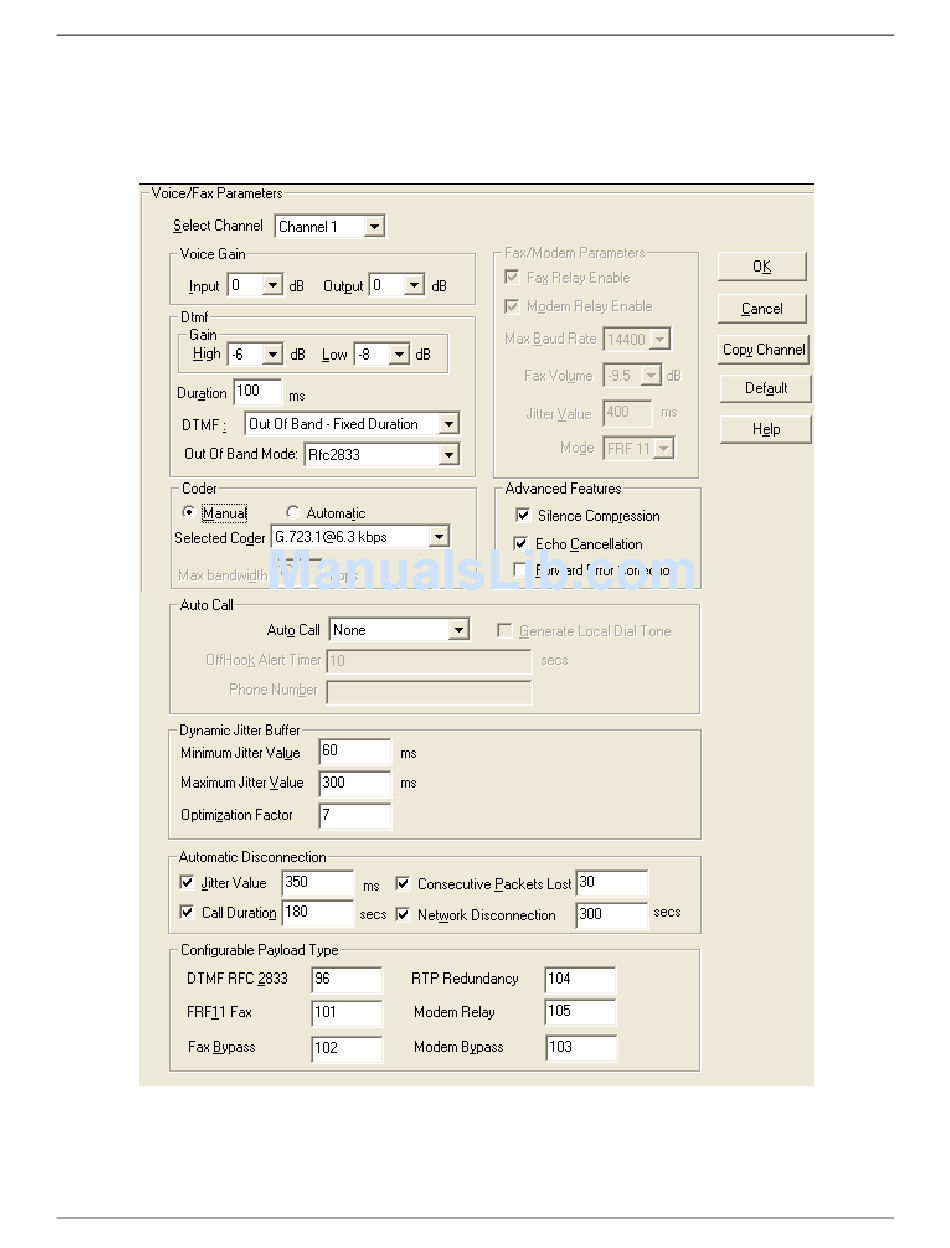This screenshot has height=1248, width=950.
Task: Click the automatic disconnection Jitter Value field
Action: coord(318,883)
